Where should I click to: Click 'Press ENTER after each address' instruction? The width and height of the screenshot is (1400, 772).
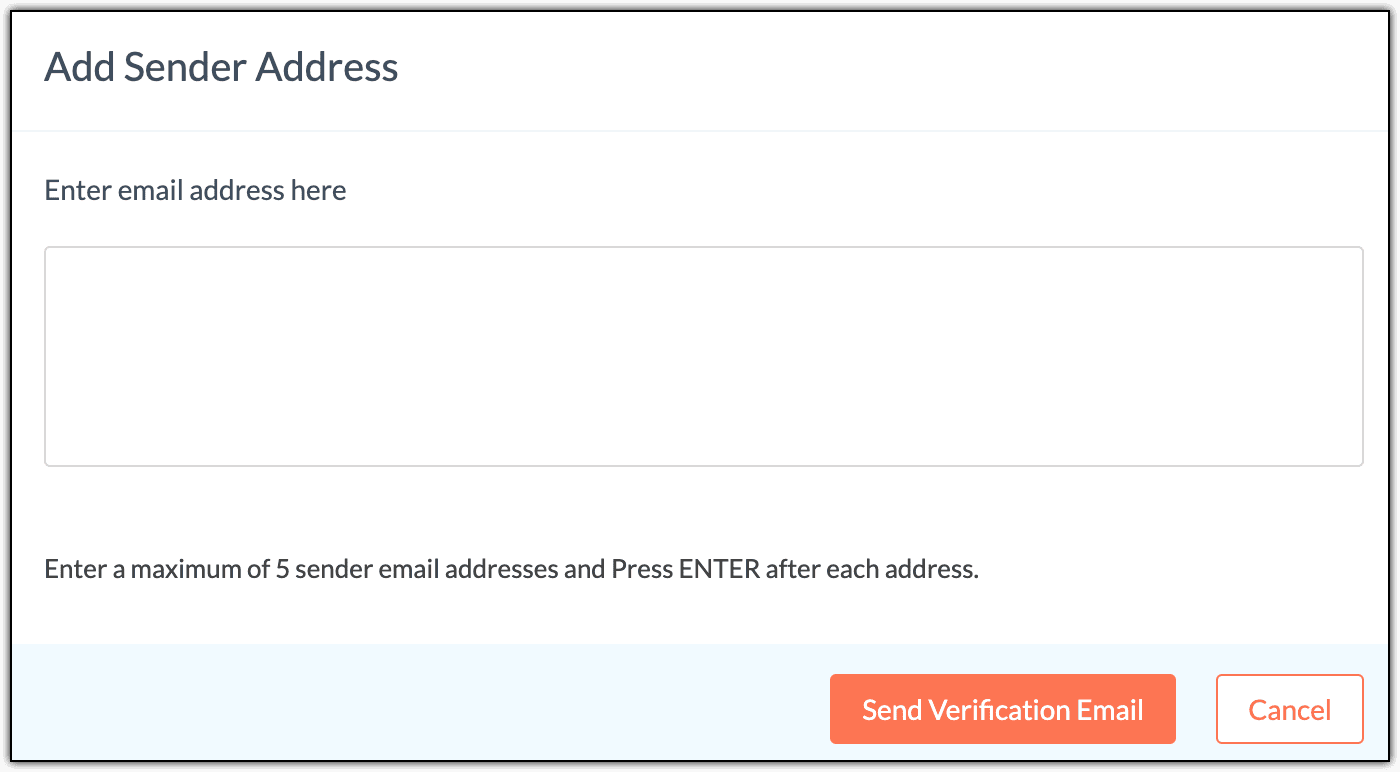point(795,570)
